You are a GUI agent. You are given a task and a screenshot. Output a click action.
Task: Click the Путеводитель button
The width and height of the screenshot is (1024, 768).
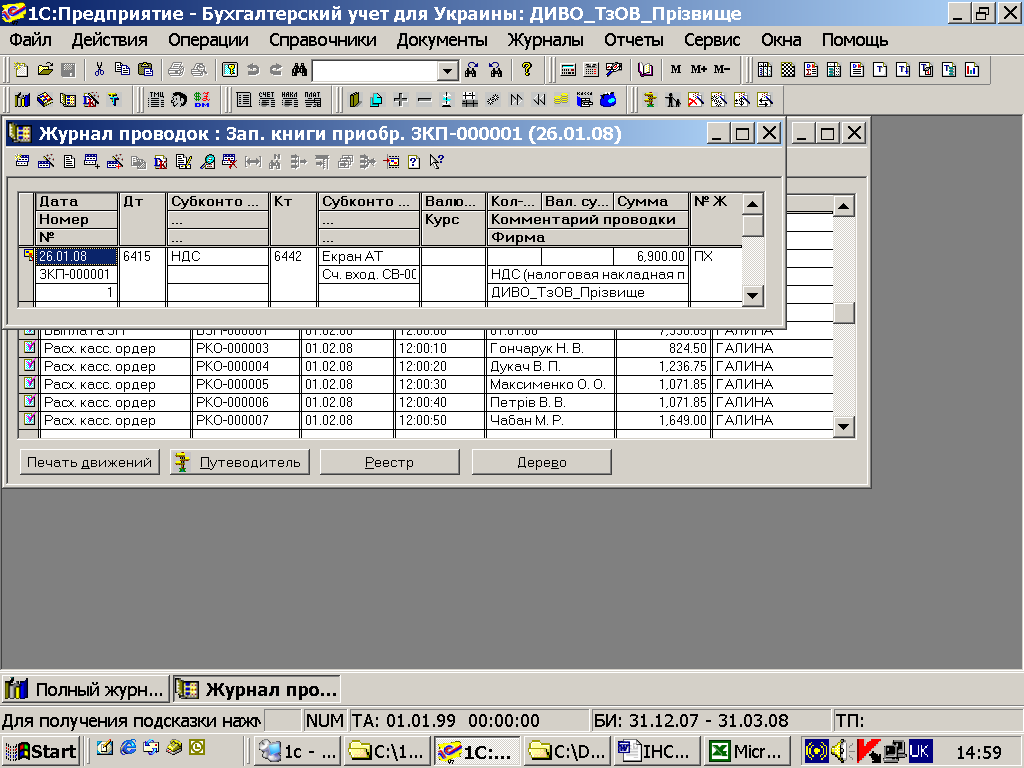[x=240, y=462]
